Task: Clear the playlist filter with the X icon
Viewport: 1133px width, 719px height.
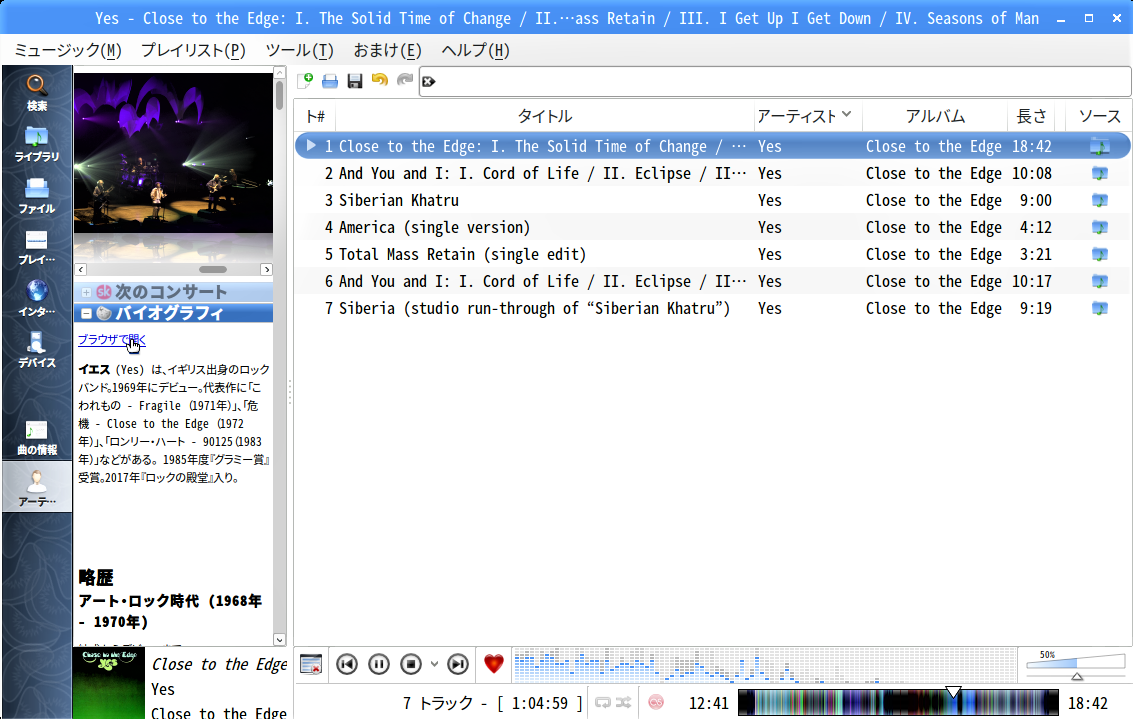Action: (x=428, y=82)
